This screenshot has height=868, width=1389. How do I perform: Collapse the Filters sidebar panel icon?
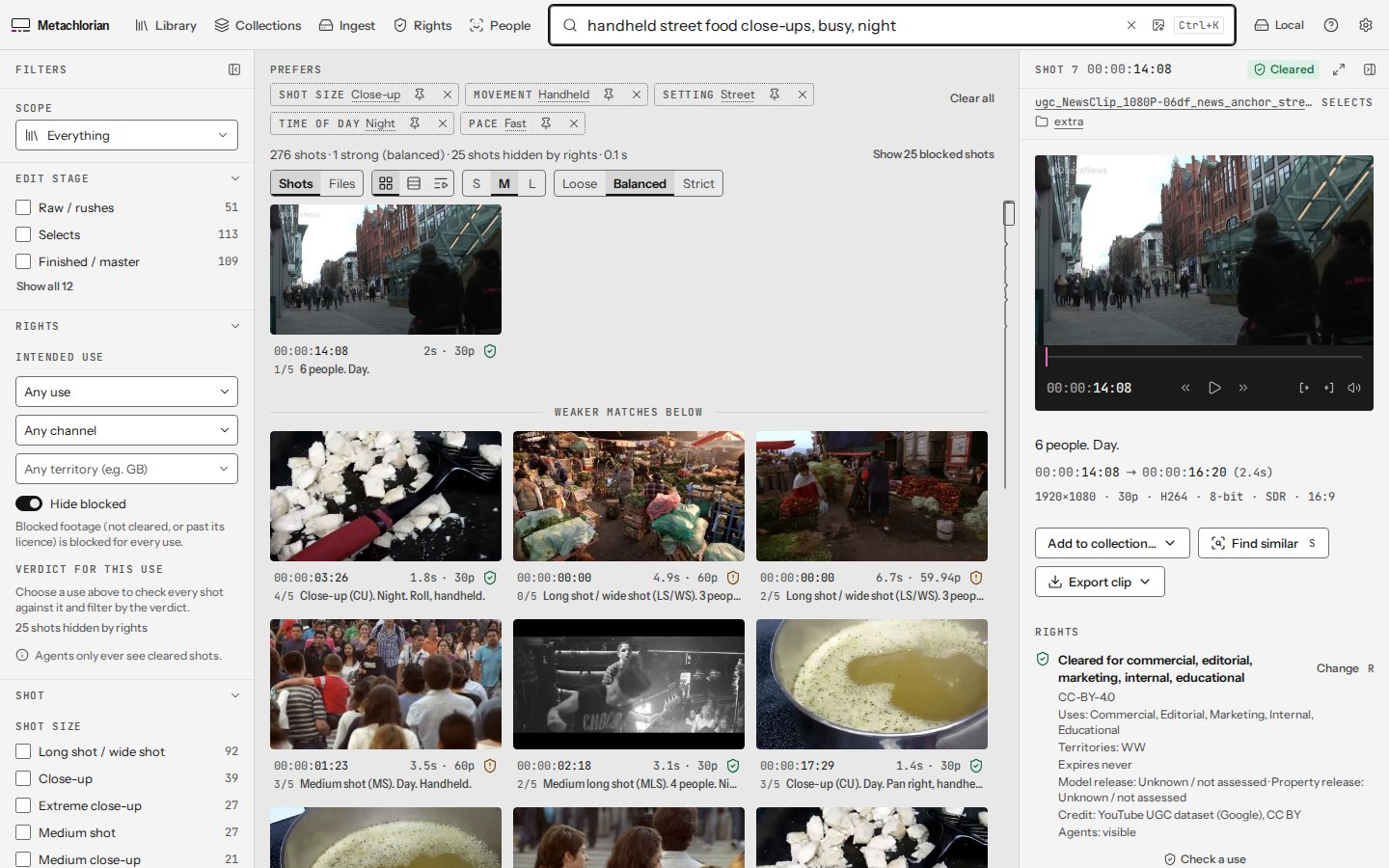tap(234, 69)
